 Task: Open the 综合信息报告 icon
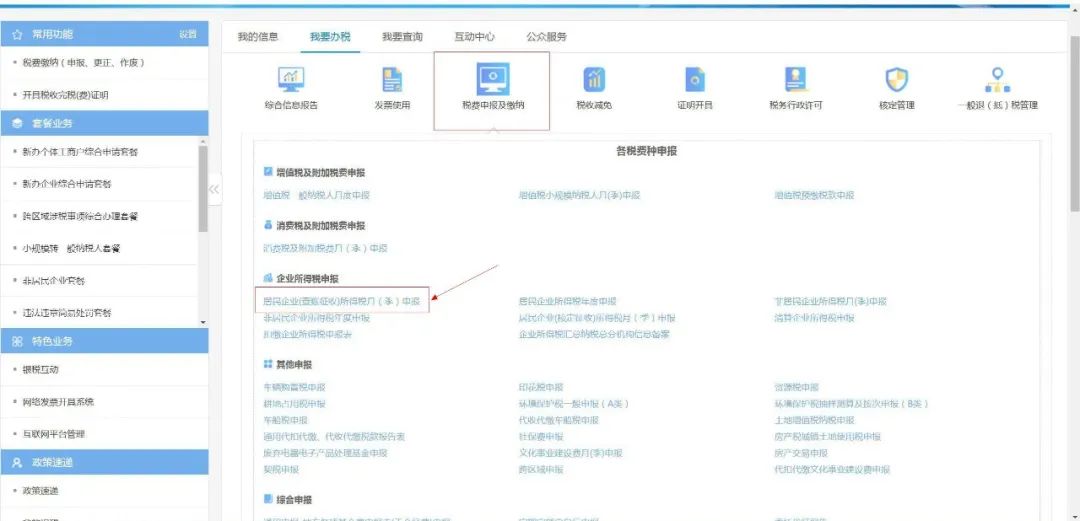tap(291, 79)
